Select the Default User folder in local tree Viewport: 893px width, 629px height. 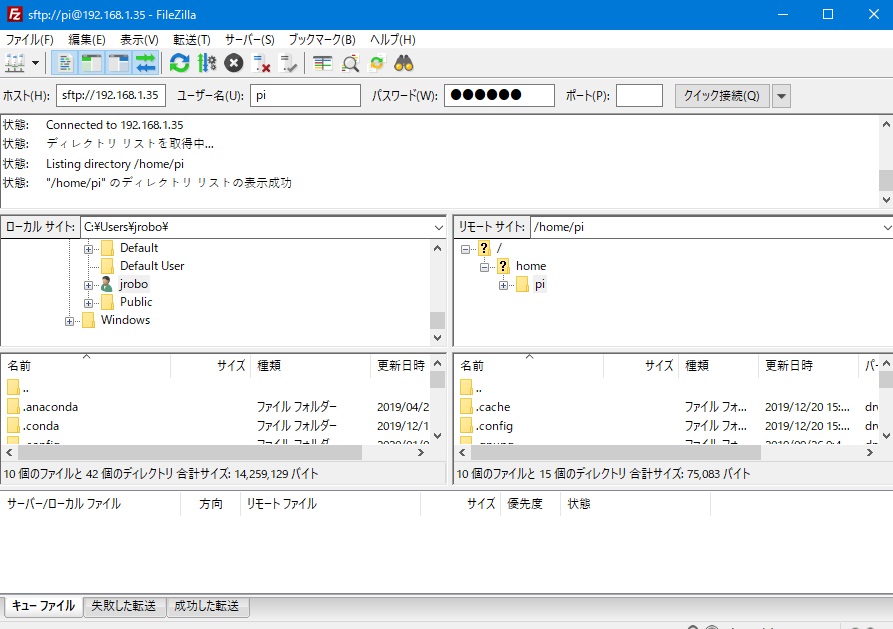pos(152,266)
